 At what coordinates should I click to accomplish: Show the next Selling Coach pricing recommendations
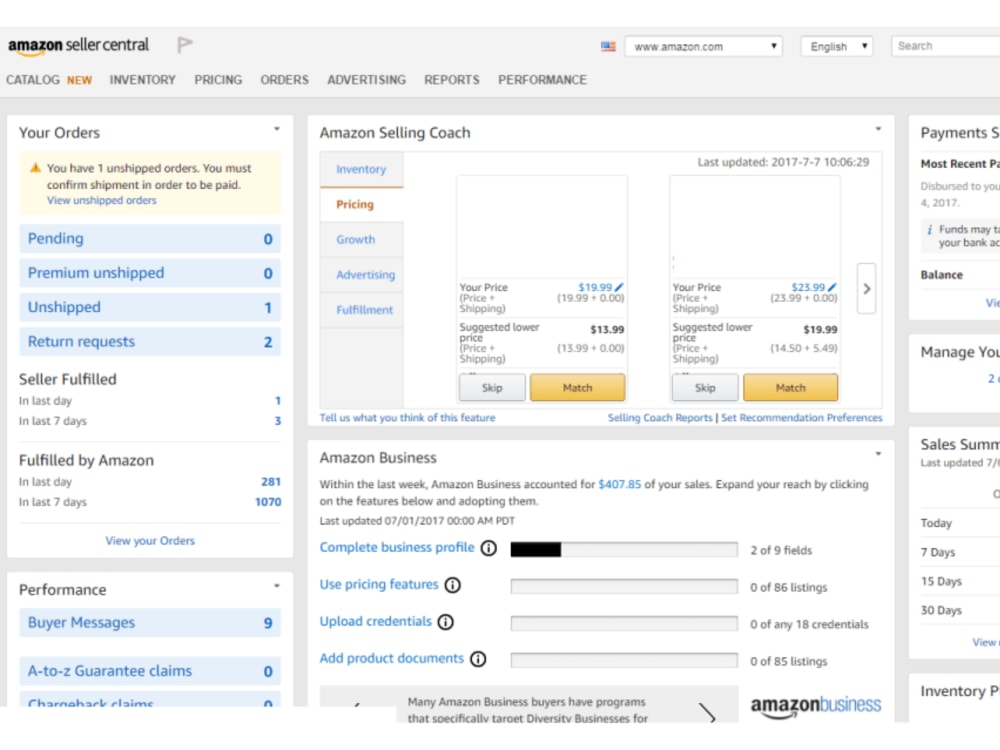click(866, 288)
